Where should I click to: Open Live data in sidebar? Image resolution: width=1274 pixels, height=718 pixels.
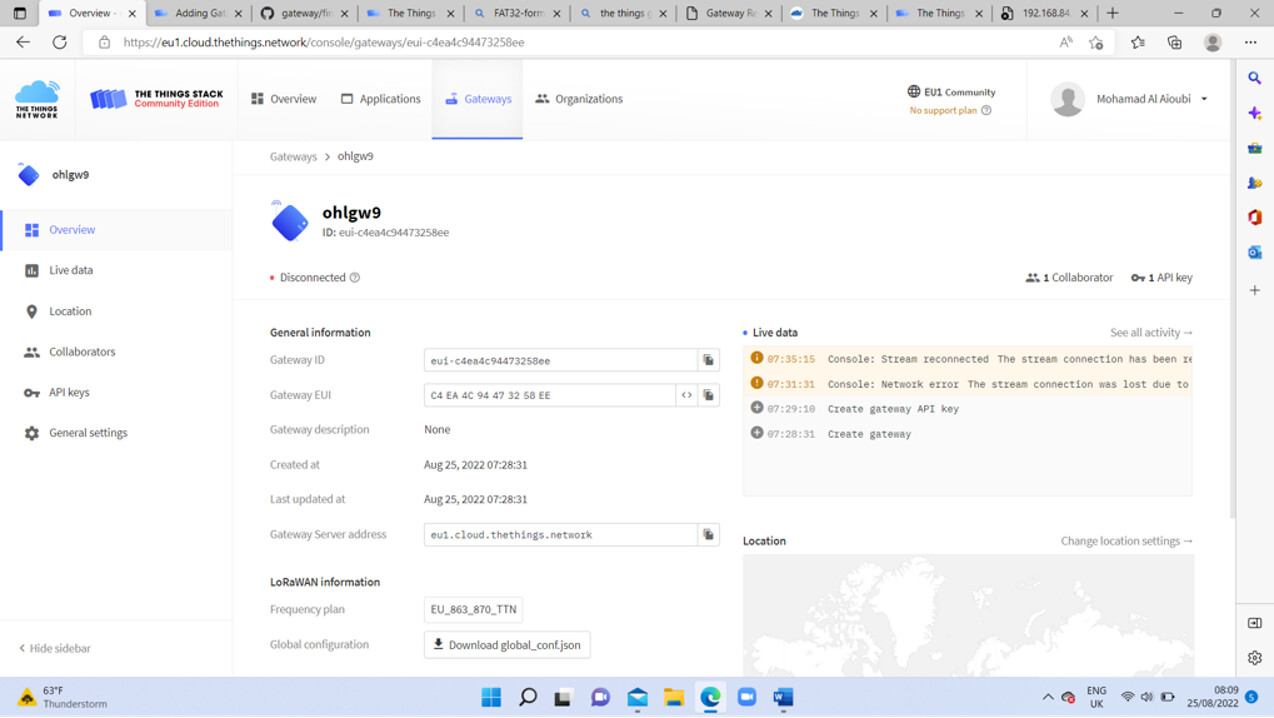[x=70, y=270]
